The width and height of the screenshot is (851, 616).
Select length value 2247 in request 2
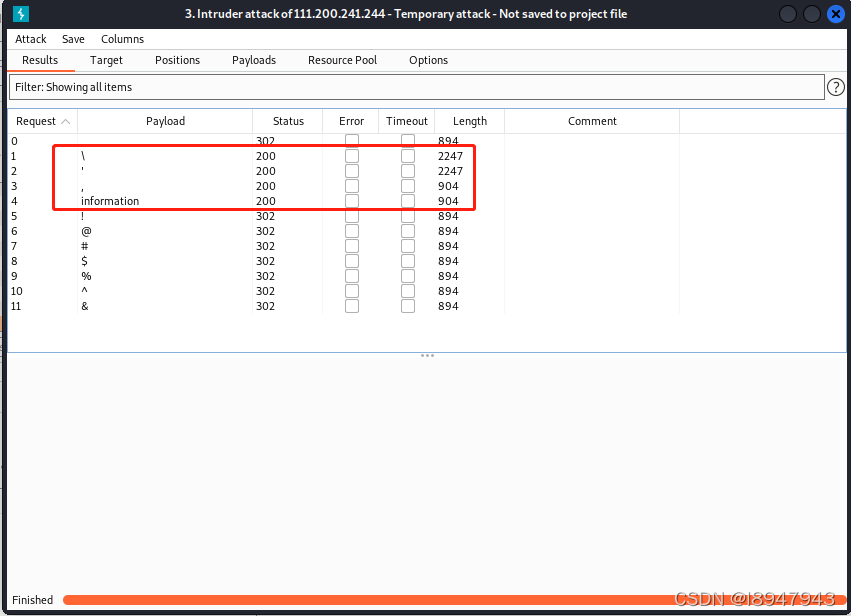coord(450,171)
